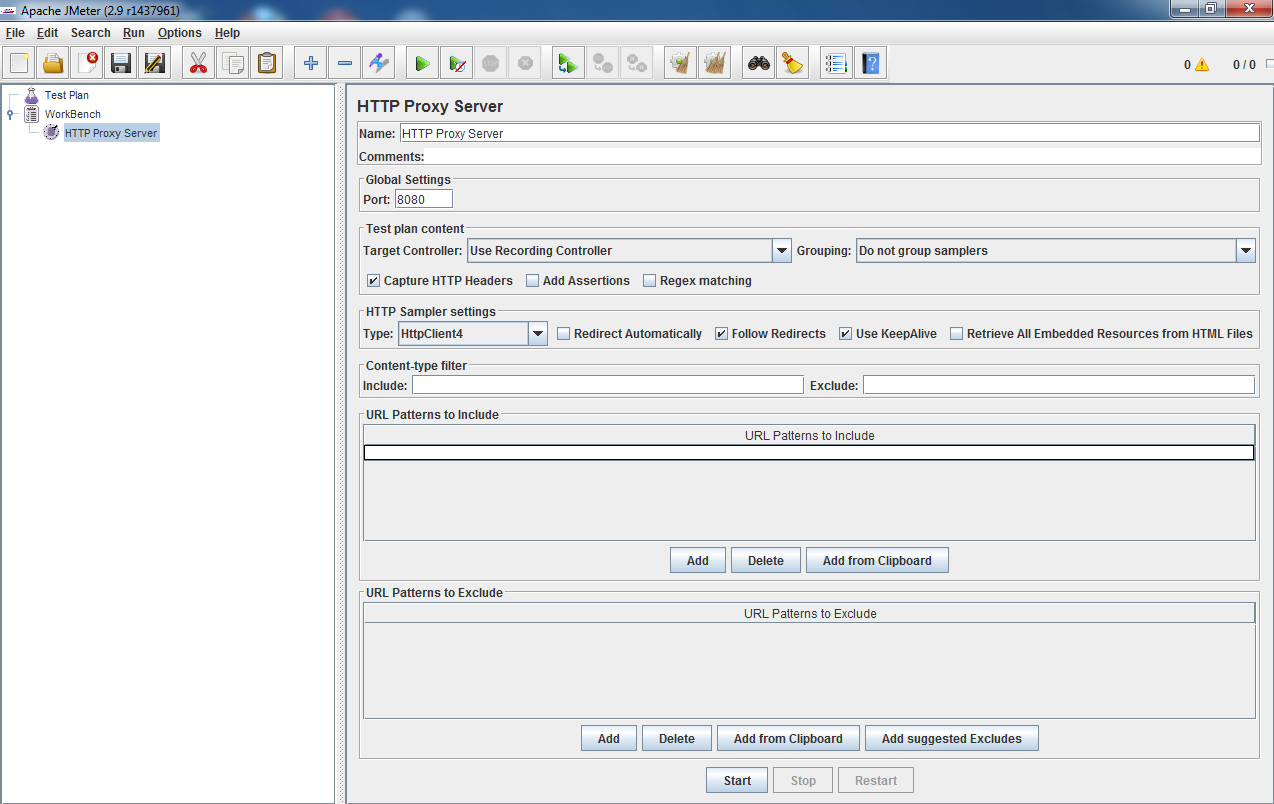Collapse the WorkBench tree node handle

(10, 114)
